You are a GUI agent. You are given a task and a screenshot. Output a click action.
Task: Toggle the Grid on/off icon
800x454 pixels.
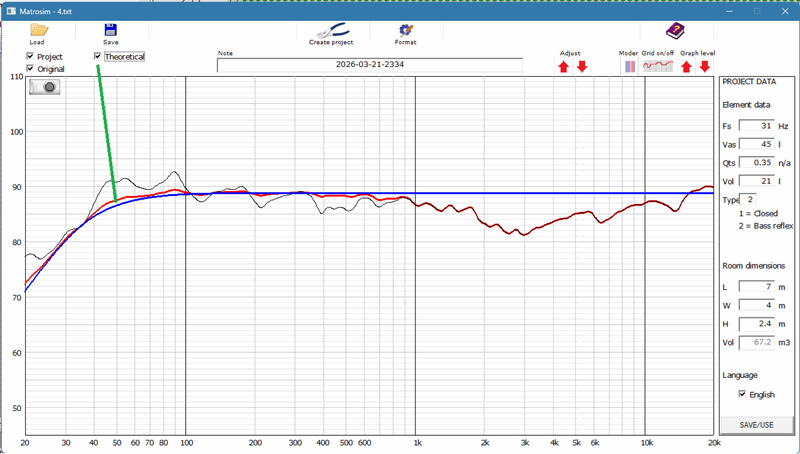click(x=657, y=67)
